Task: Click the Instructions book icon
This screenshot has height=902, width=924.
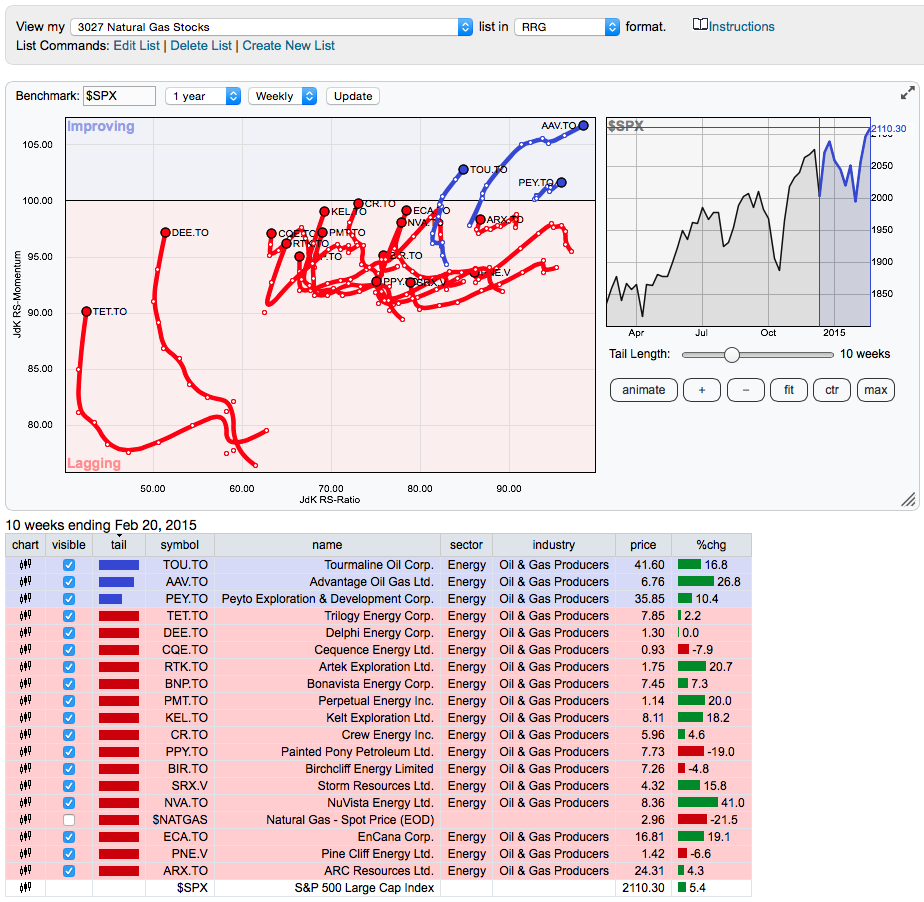Action: coord(700,26)
